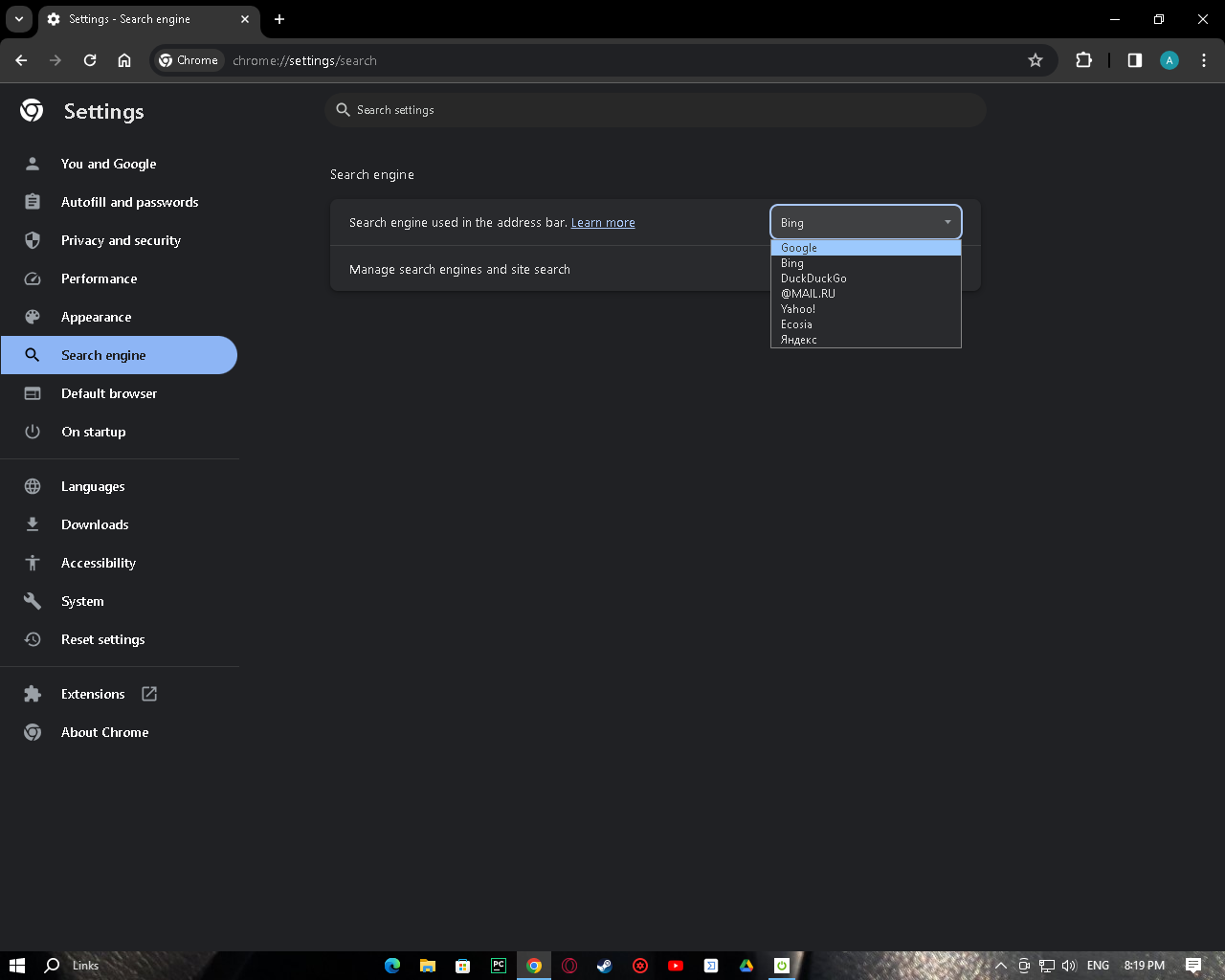Choose Yahoo! from the dropdown list
The width and height of the screenshot is (1225, 980).
pos(866,309)
